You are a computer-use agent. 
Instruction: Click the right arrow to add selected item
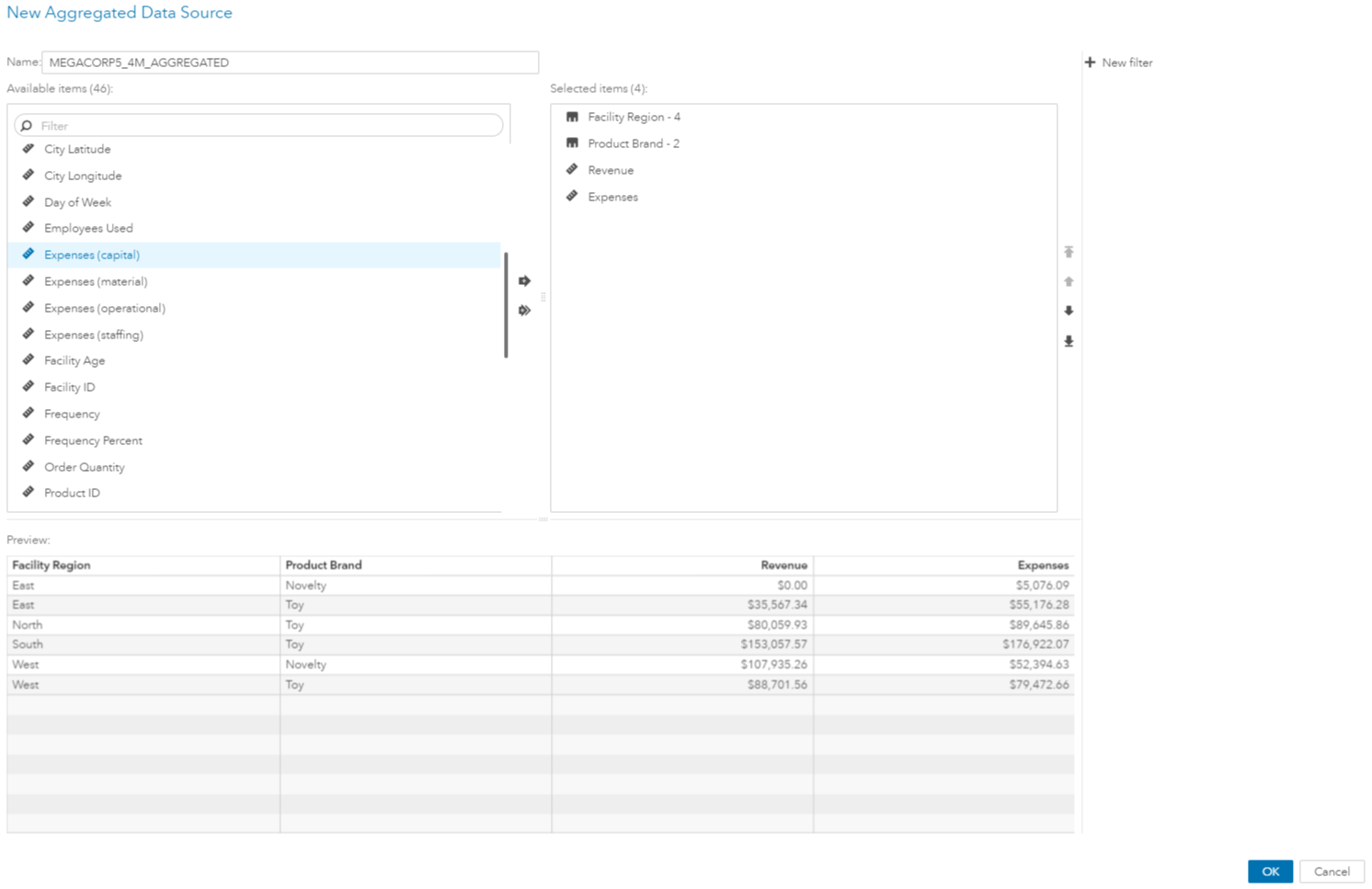pyautogui.click(x=524, y=280)
